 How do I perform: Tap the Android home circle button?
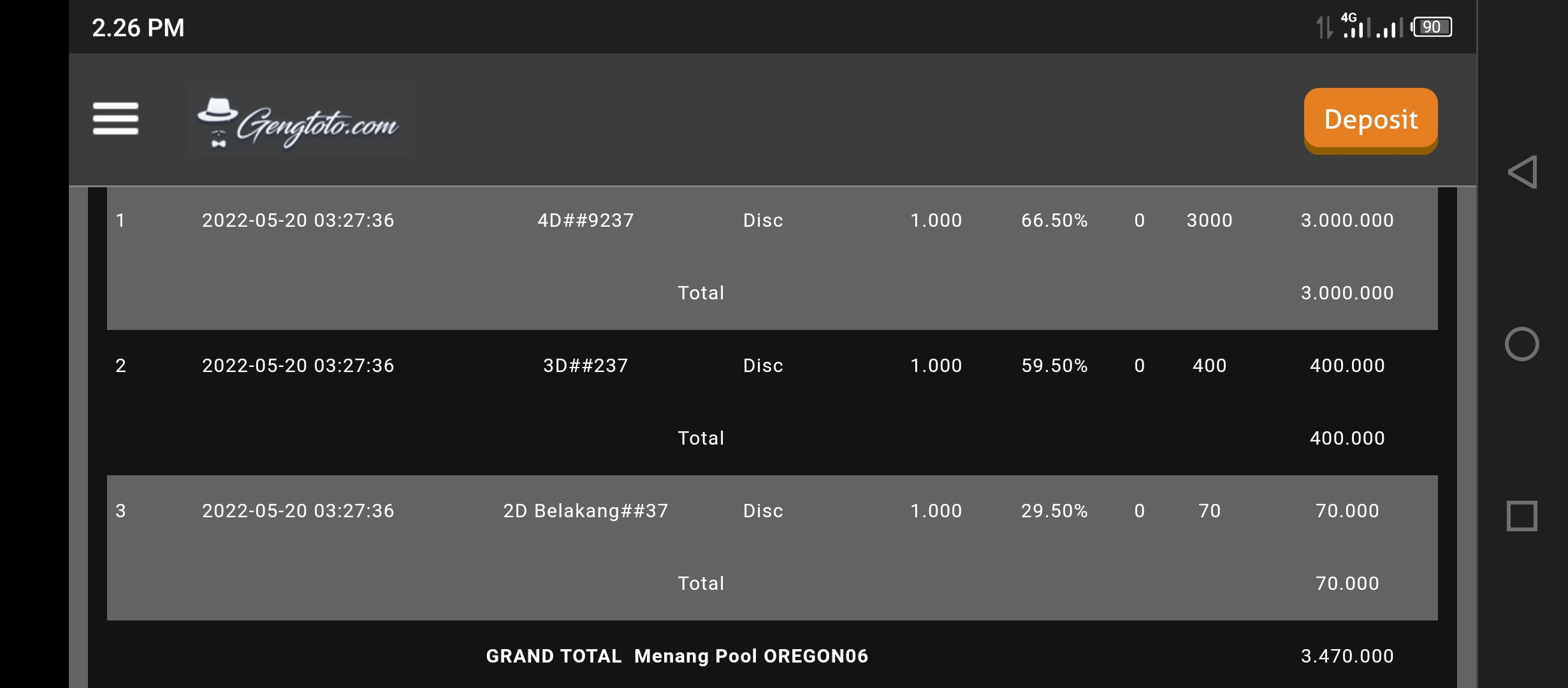click(x=1521, y=344)
